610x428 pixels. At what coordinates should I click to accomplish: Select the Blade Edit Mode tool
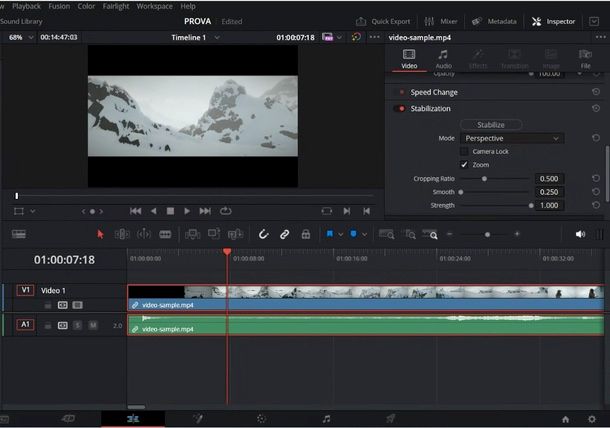[x=165, y=234]
